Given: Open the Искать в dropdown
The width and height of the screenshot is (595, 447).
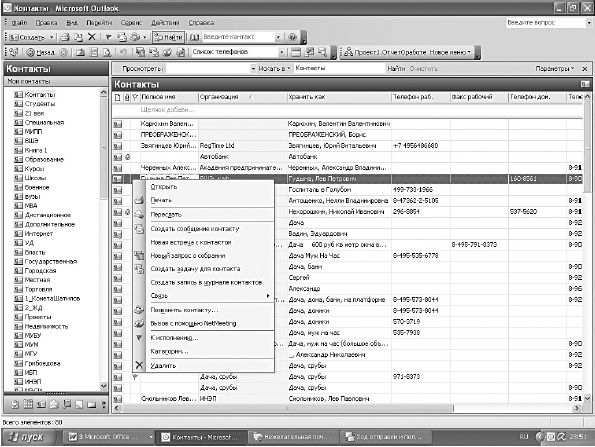Looking at the screenshot, I should (274, 69).
